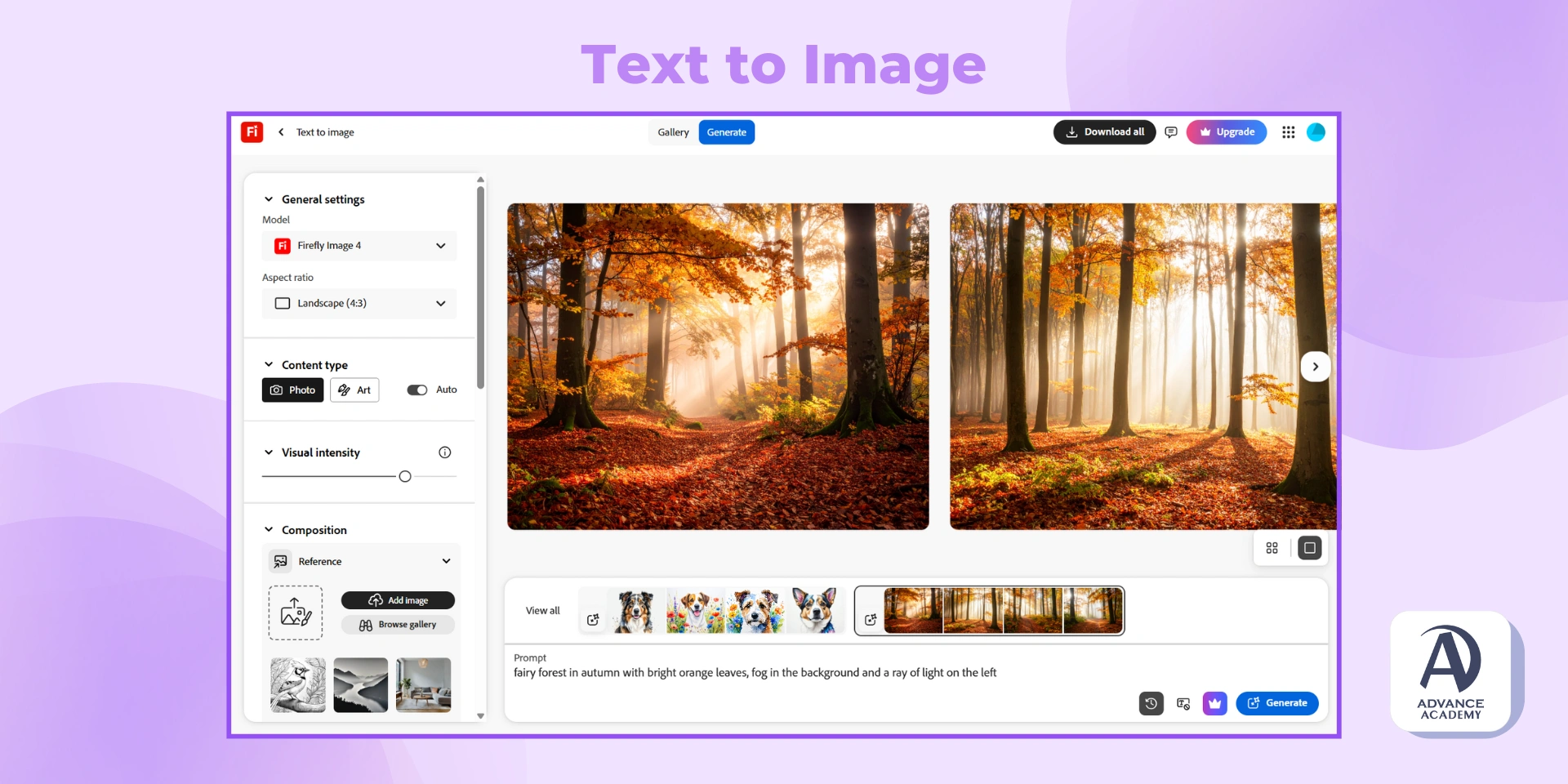Open the Landscape (4:3) aspect ratio dropdown

coord(359,304)
